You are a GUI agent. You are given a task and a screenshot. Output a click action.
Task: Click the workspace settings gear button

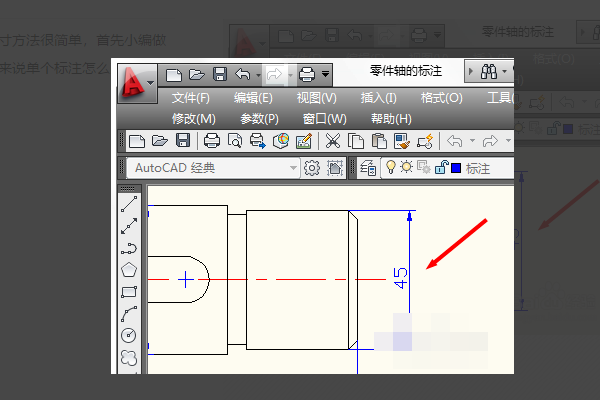pyautogui.click(x=311, y=168)
